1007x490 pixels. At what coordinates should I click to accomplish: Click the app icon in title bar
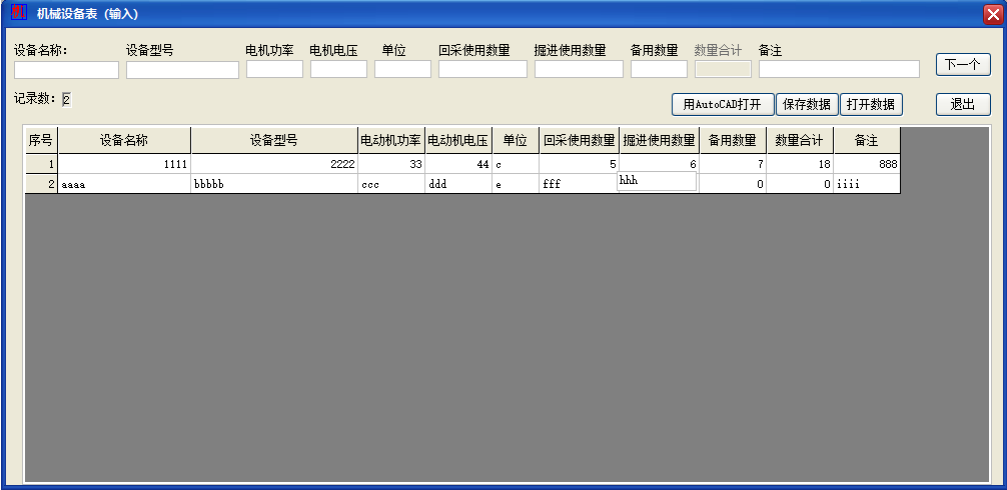pyautogui.click(x=18, y=13)
